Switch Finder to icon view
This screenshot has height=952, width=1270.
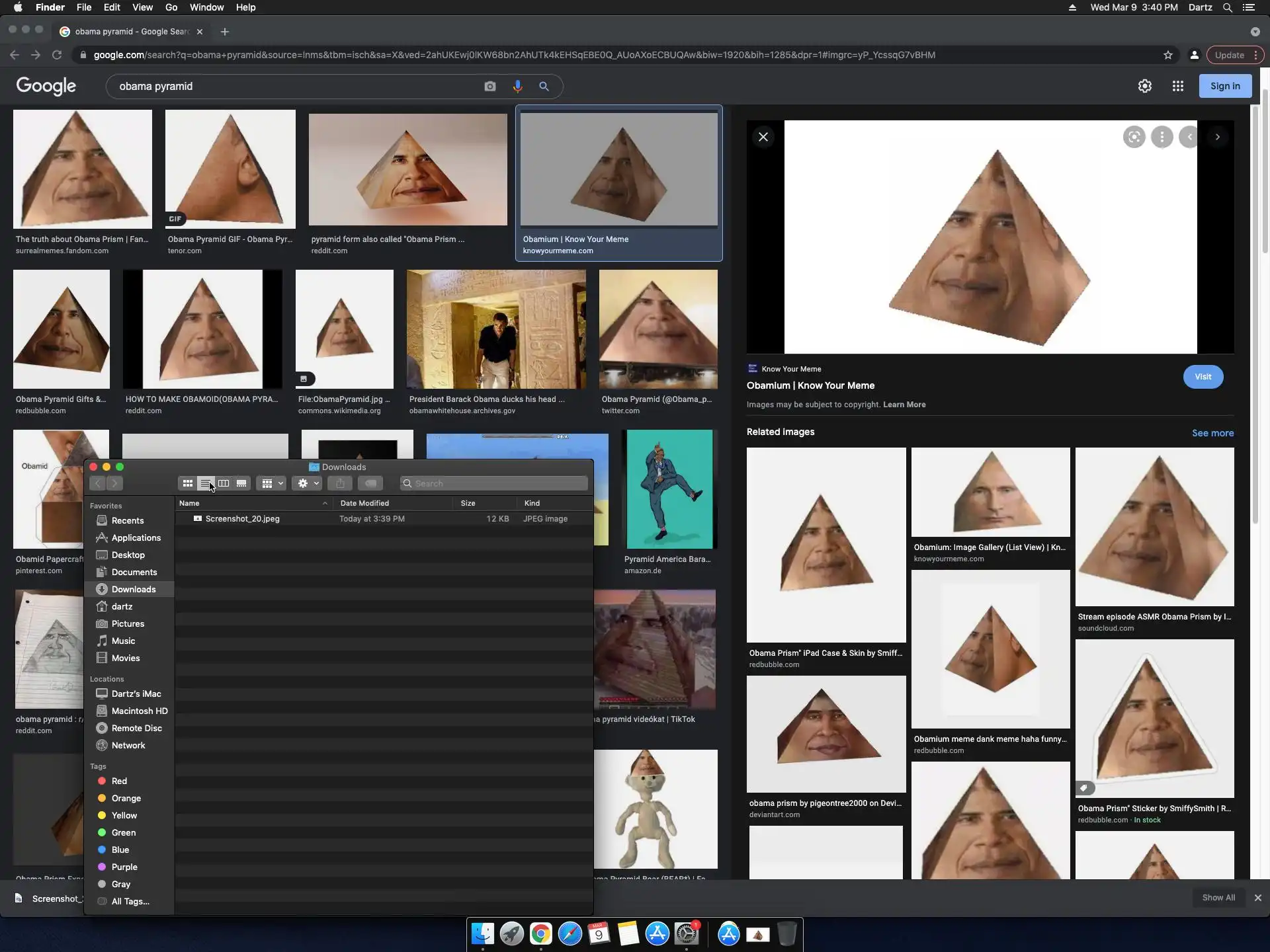tap(188, 483)
